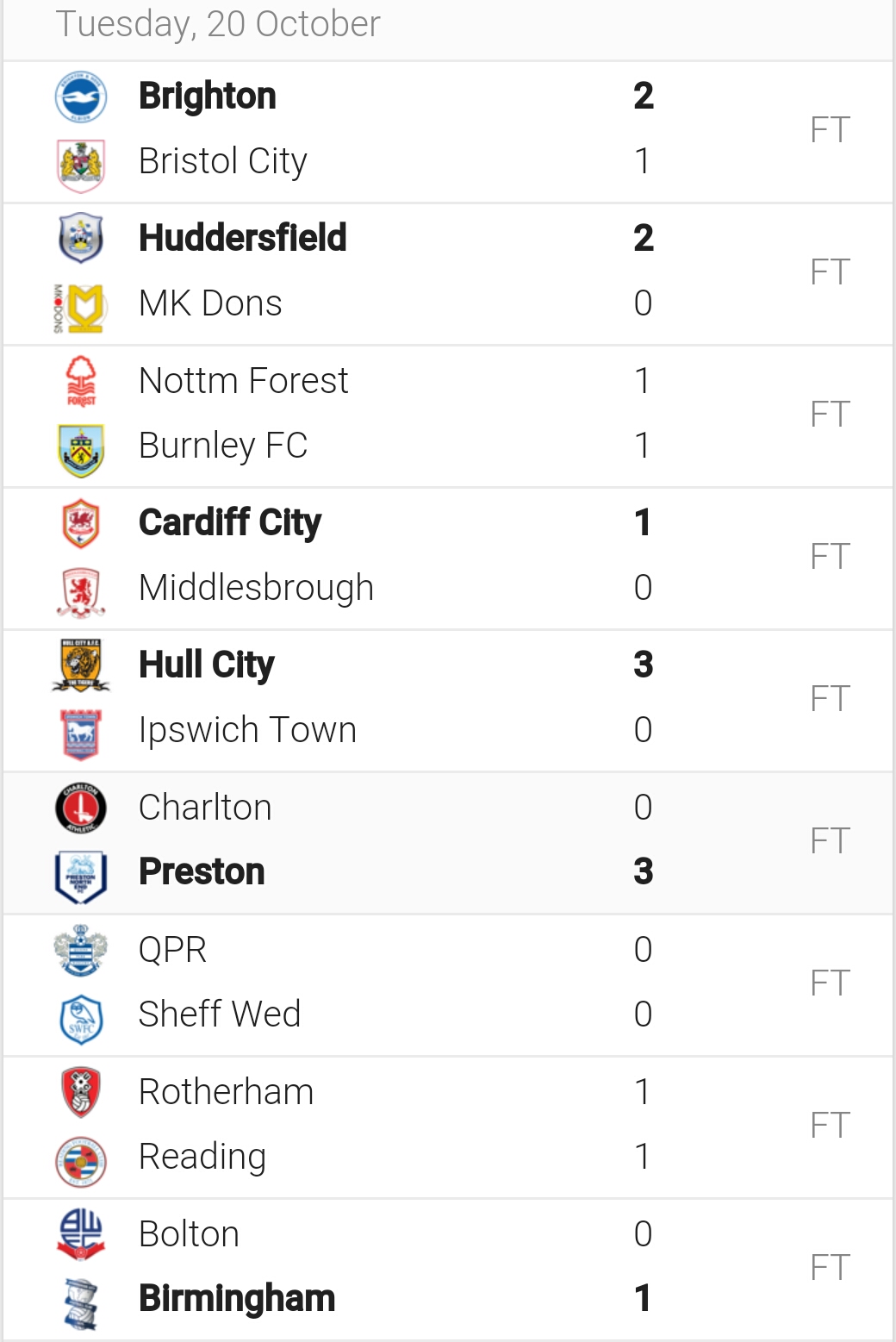Tap Birmingham team name
The height and width of the screenshot is (1342, 896).
237,1298
